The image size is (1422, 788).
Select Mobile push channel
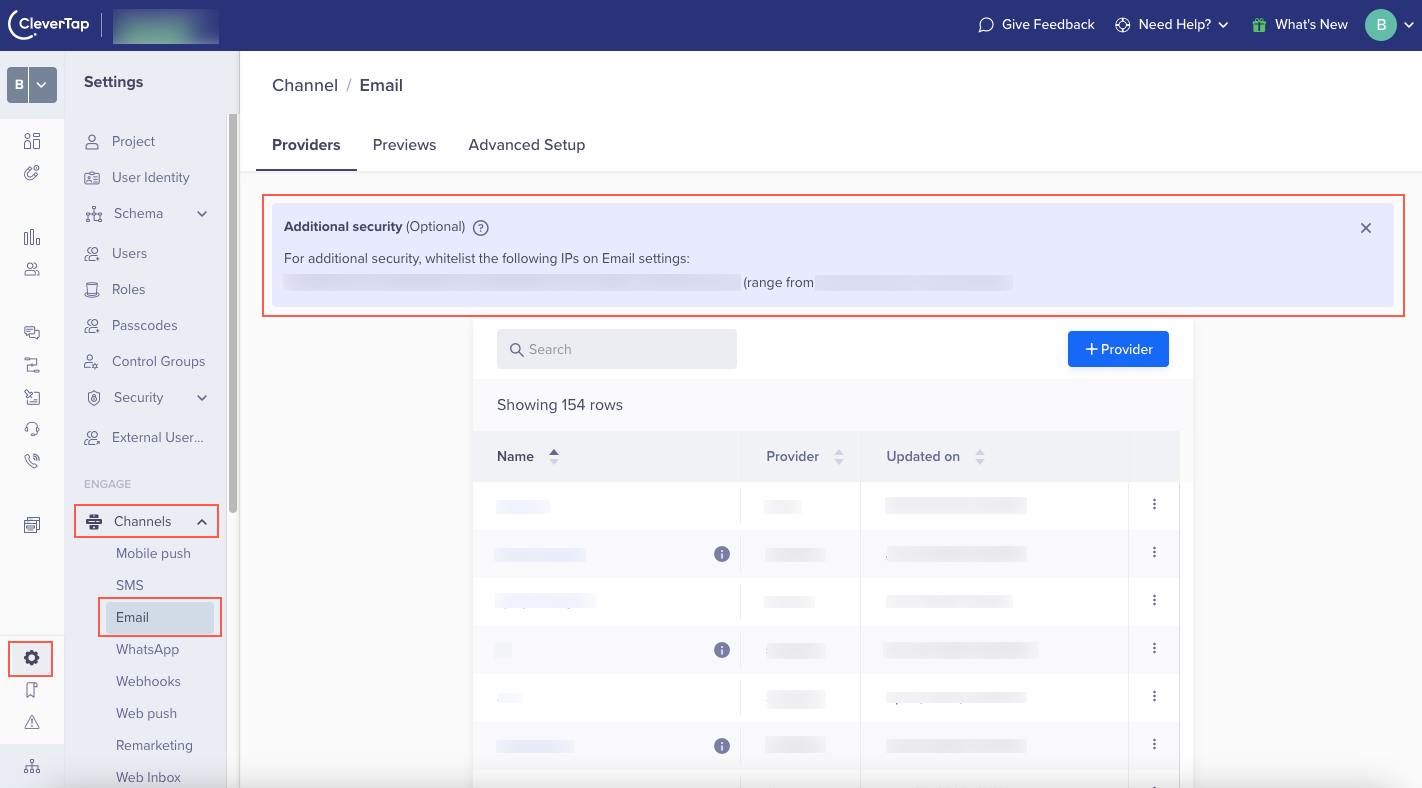[x=153, y=554]
